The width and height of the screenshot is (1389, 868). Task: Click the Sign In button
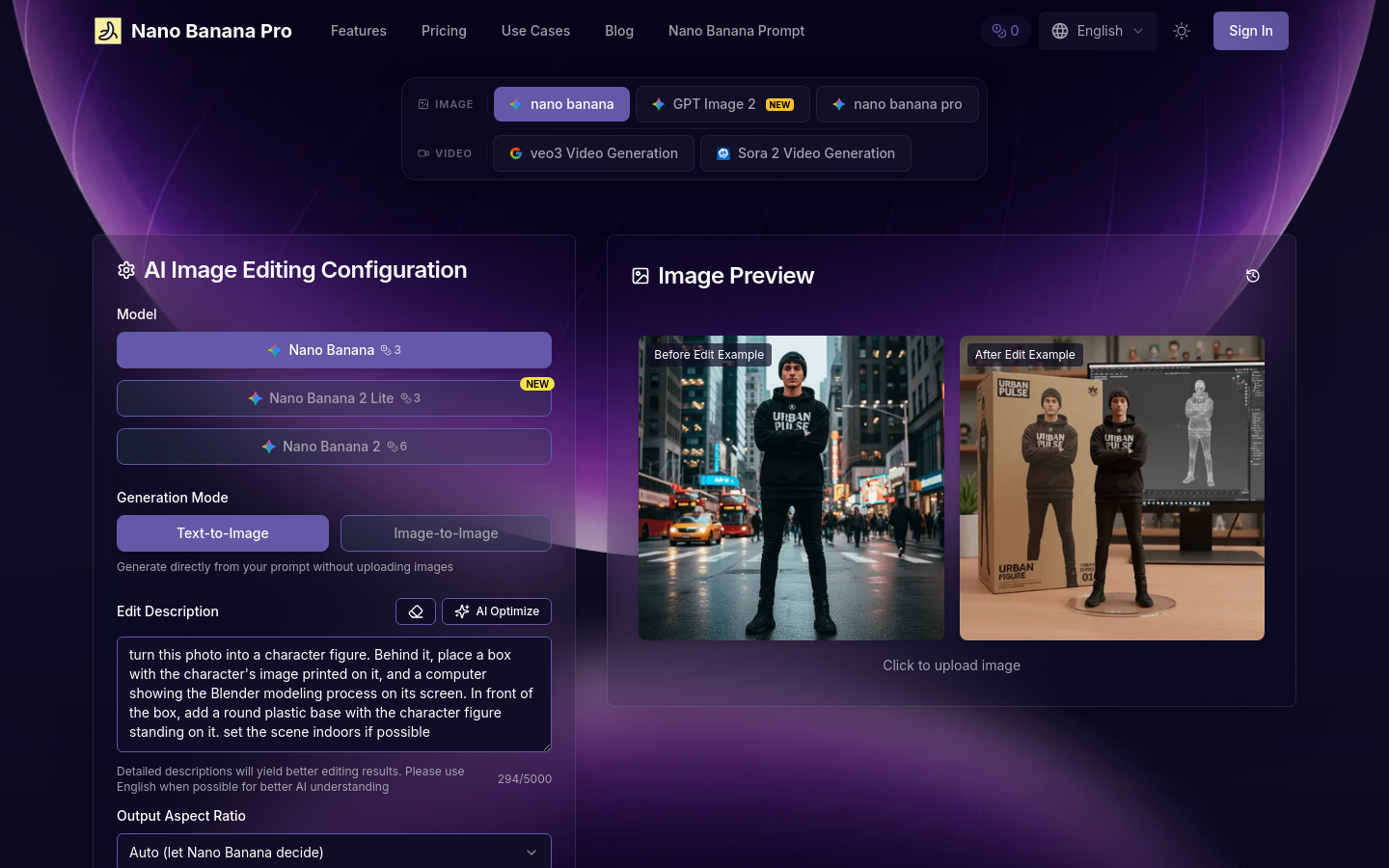click(x=1251, y=31)
